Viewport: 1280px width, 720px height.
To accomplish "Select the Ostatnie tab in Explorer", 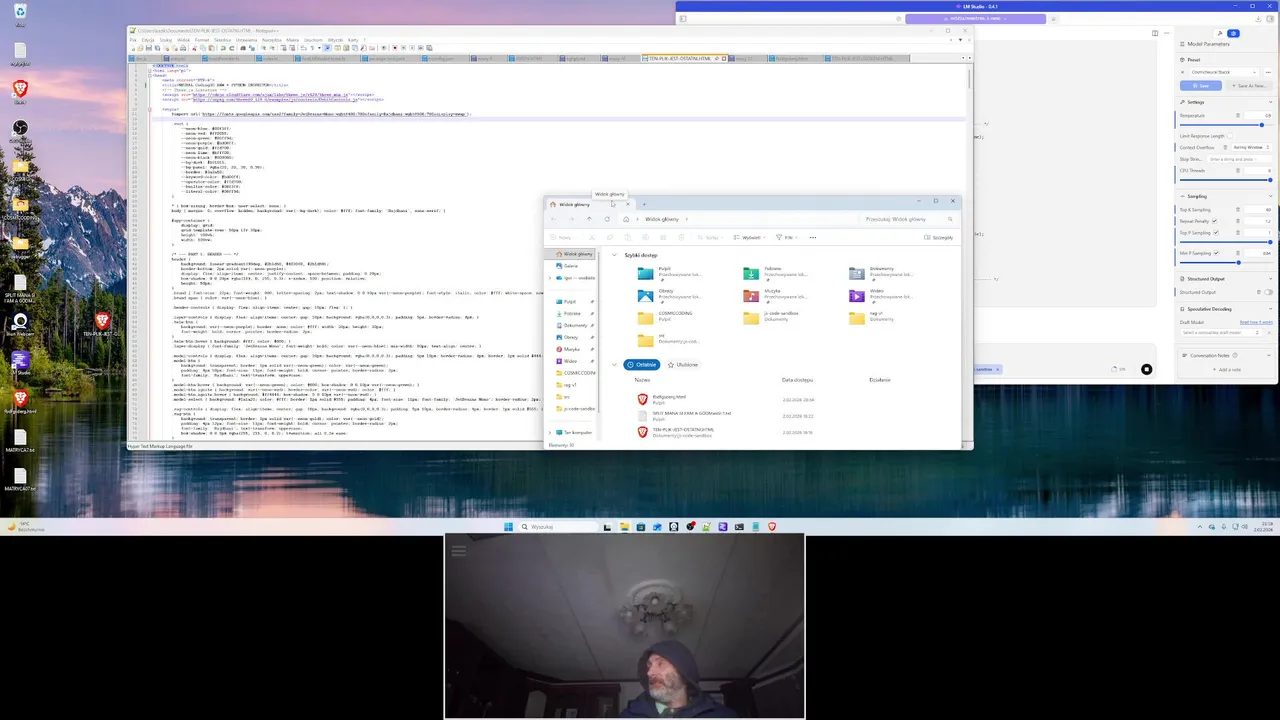I will [x=641, y=365].
